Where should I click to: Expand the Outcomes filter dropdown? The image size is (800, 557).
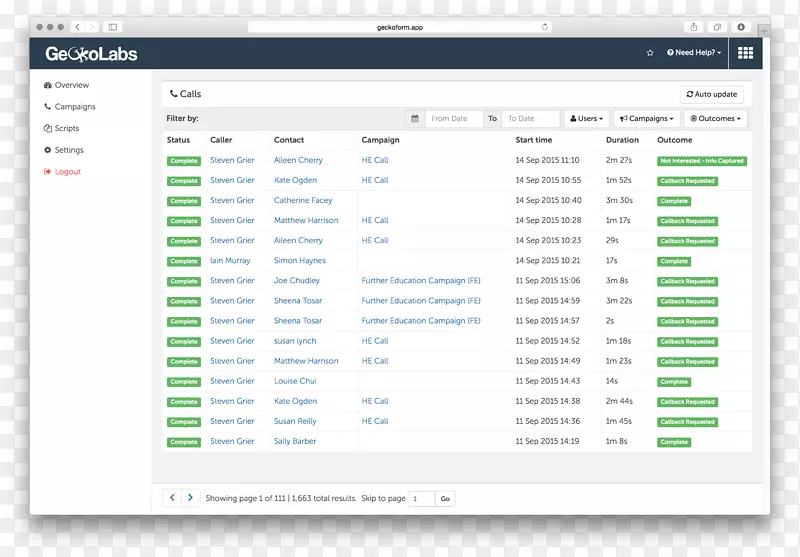(x=716, y=119)
